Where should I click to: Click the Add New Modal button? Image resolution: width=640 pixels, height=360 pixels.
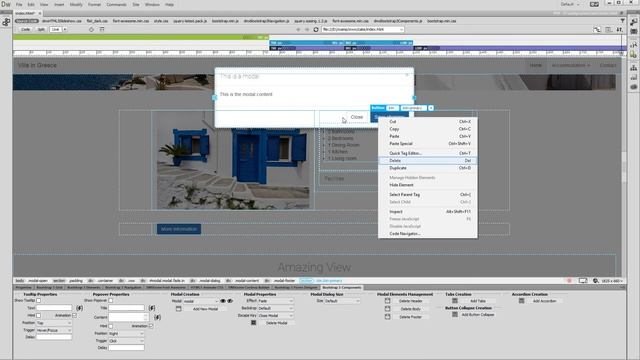pos(205,309)
